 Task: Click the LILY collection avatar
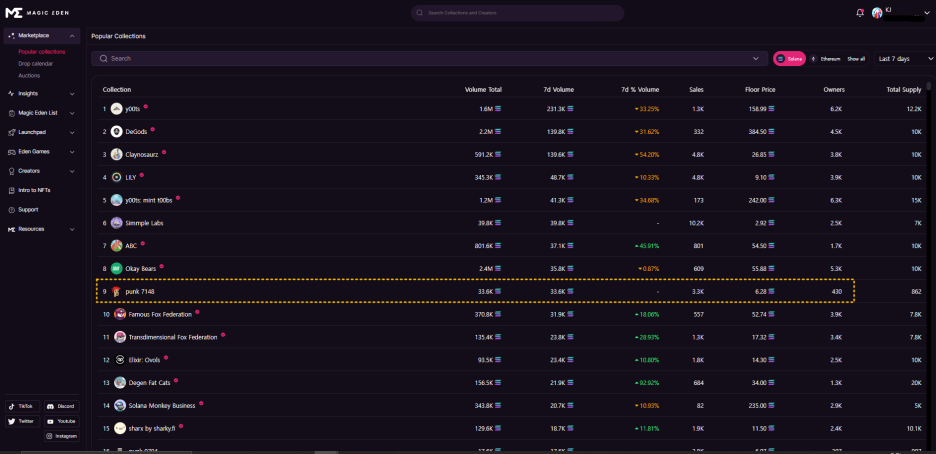116,177
